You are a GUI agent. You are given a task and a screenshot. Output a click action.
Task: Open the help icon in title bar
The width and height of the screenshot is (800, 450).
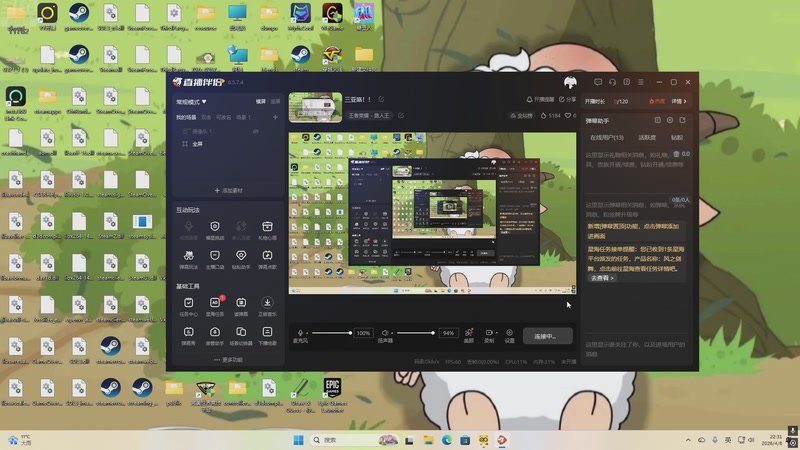click(627, 82)
